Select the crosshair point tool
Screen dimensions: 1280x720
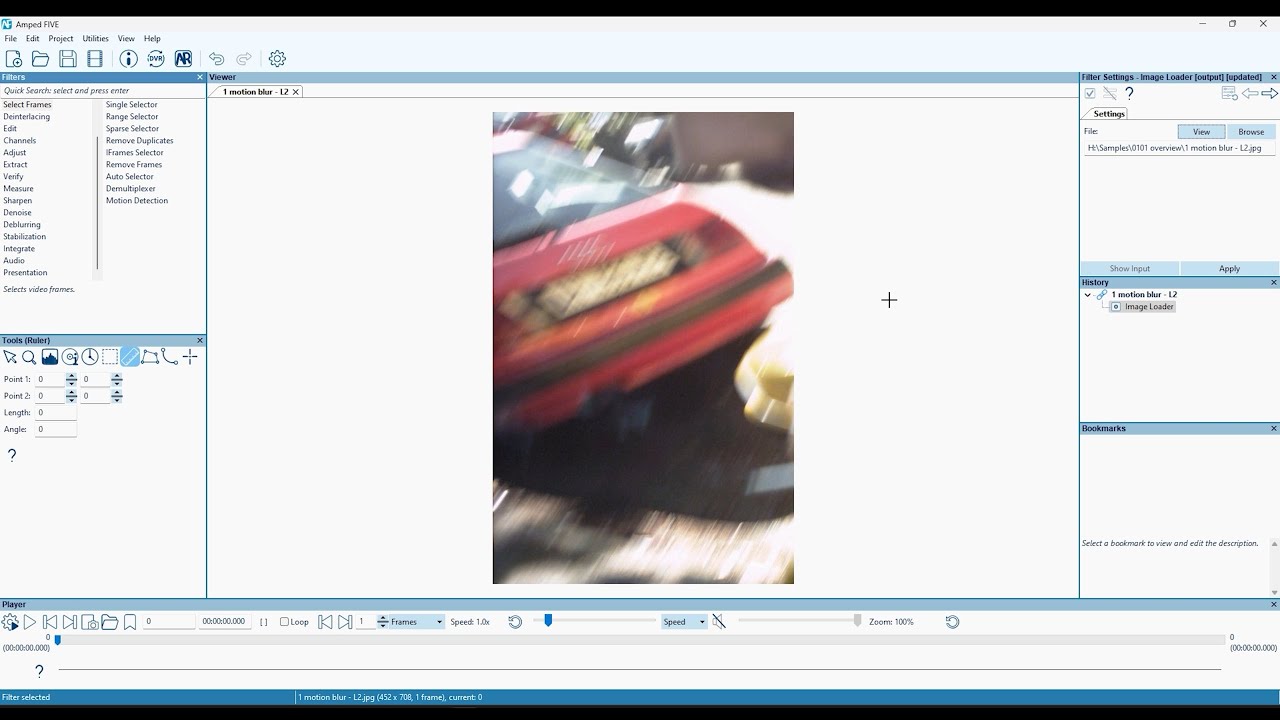pyautogui.click(x=190, y=357)
